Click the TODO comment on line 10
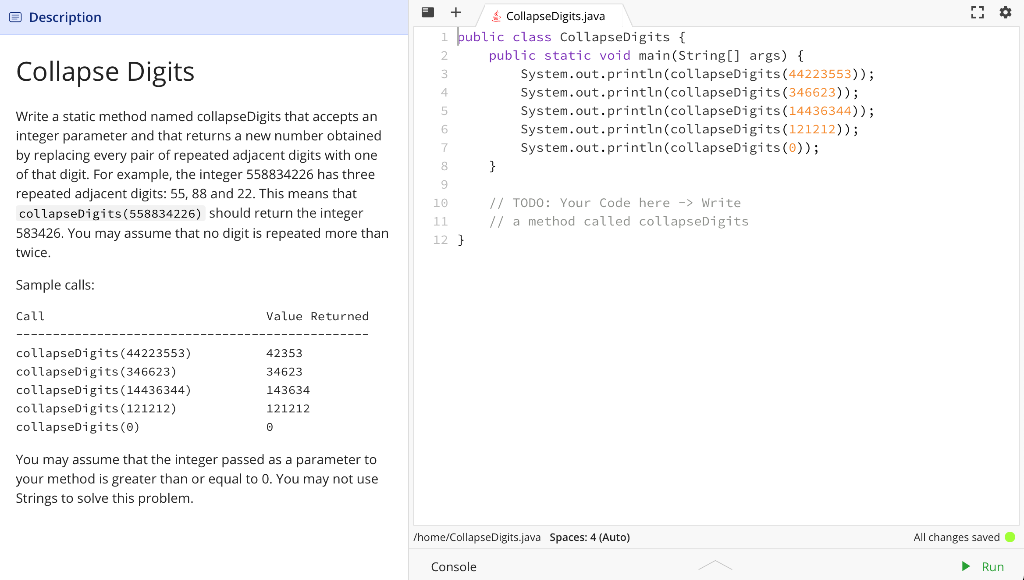 pos(615,202)
